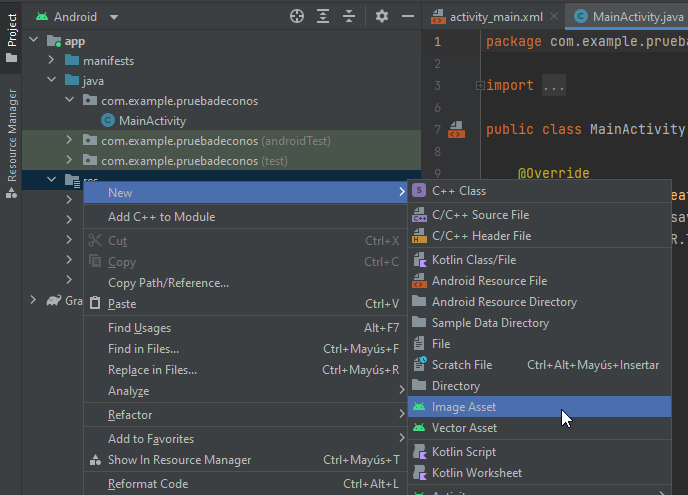The image size is (688, 495).
Task: Select C++ Class from New submenu
Action: (x=540, y=191)
